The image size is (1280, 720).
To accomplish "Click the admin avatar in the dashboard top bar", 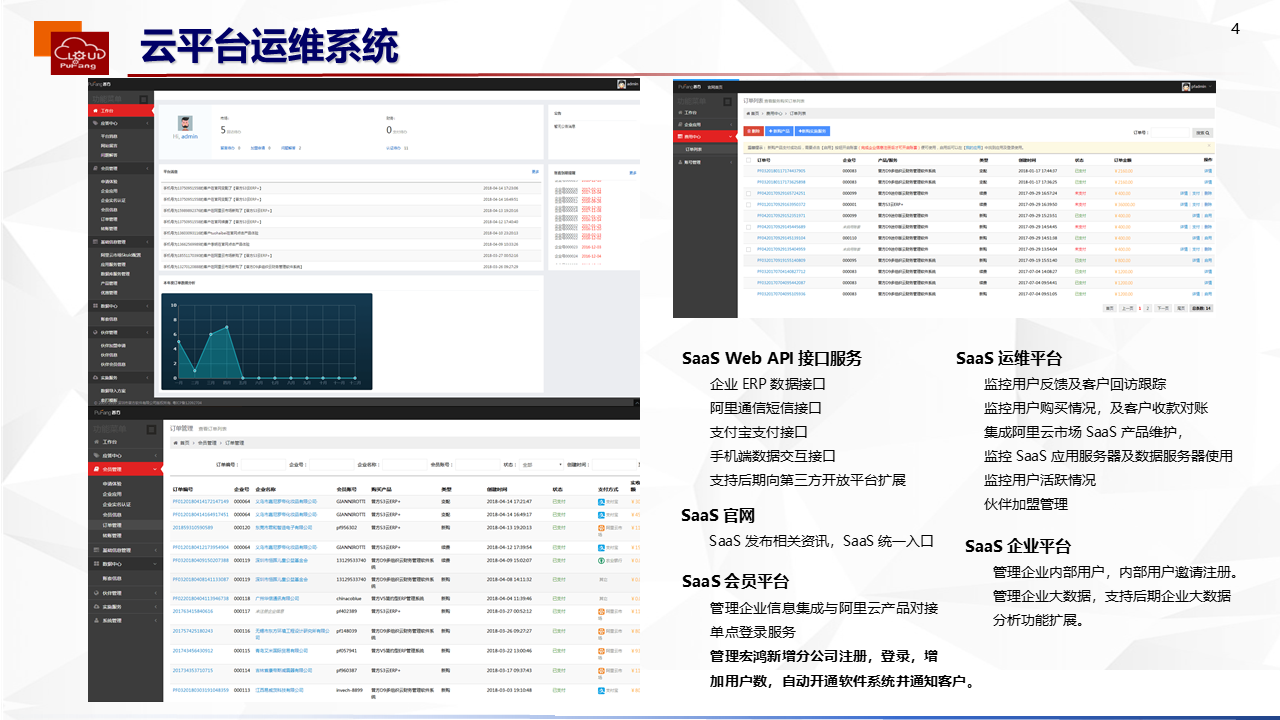I will coord(621,85).
